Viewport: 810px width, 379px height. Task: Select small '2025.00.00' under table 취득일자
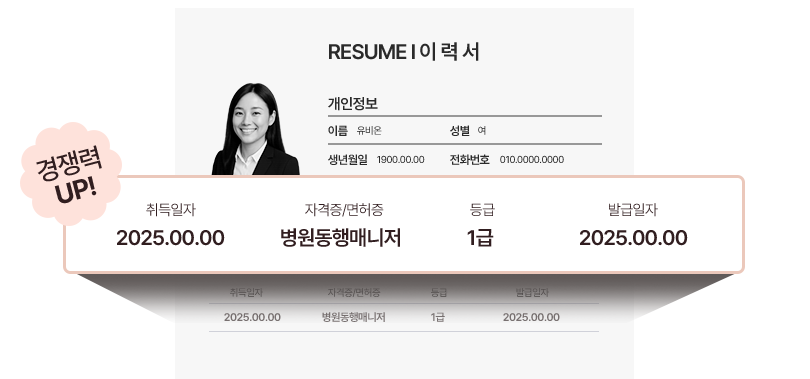252,317
